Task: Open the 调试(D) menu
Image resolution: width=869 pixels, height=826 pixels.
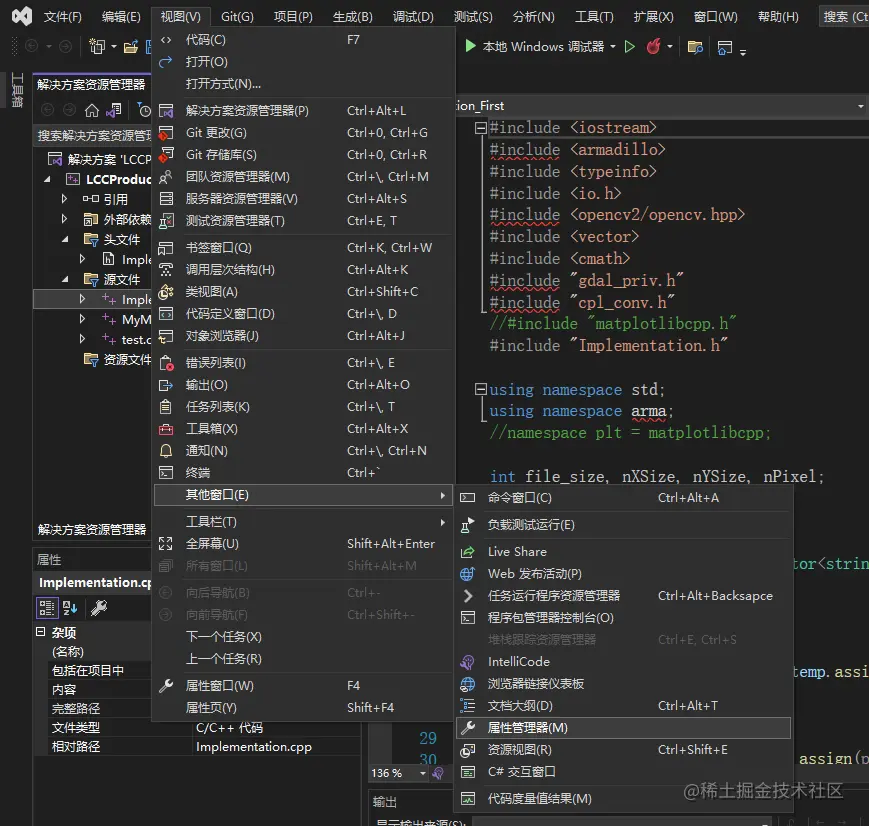Action: [x=413, y=17]
